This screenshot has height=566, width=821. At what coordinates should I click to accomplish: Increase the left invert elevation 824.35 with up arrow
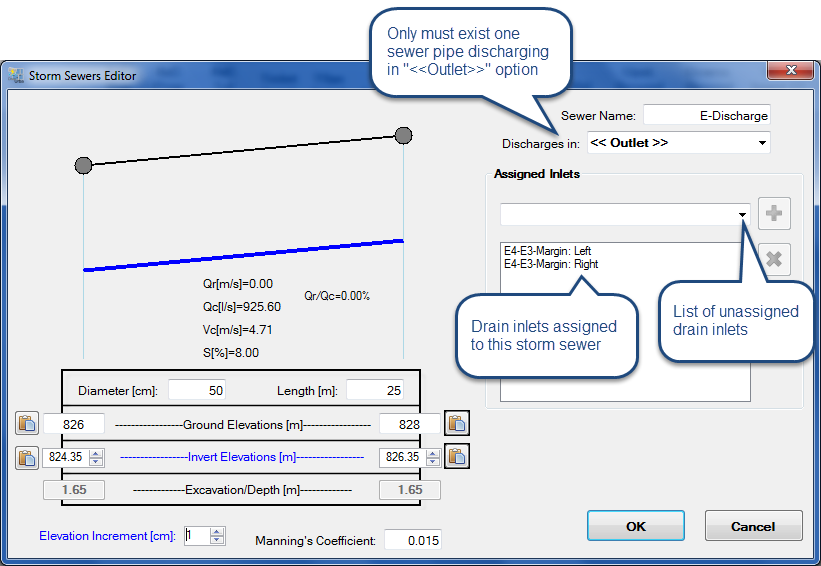click(x=96, y=453)
